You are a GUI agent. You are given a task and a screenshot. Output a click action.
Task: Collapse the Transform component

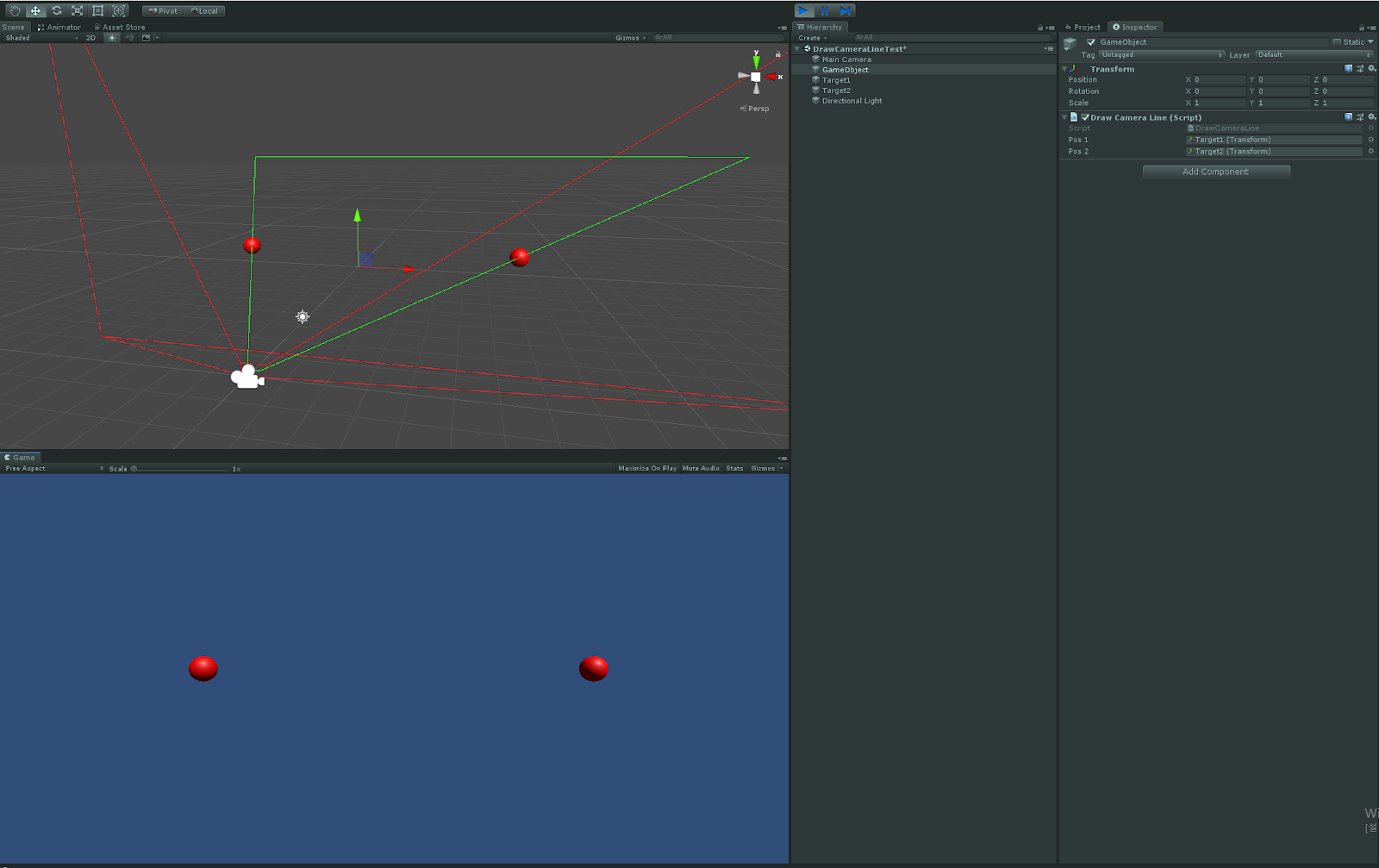point(1065,68)
